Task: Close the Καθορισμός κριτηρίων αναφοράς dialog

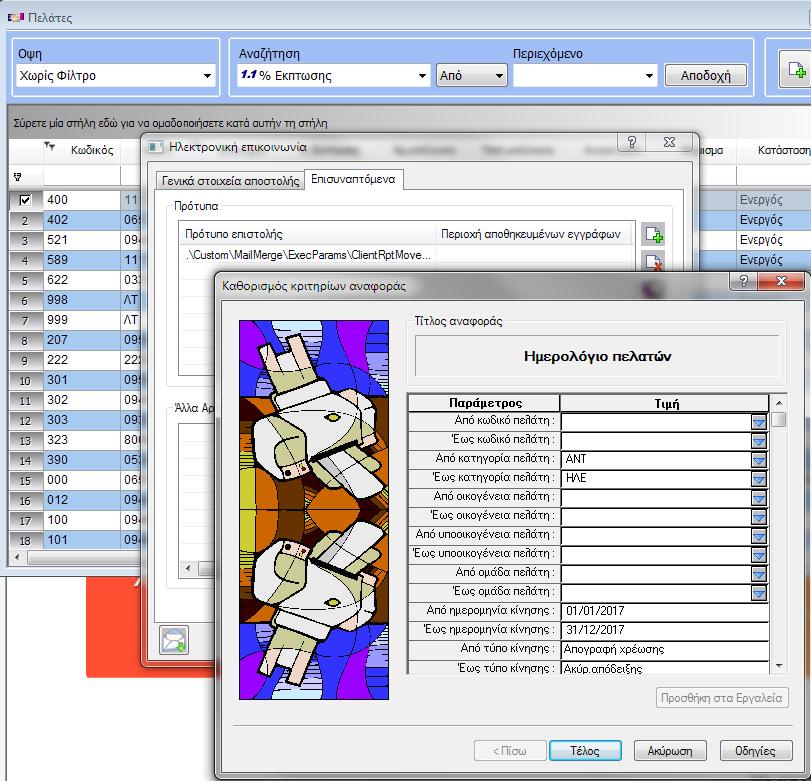Action: (780, 281)
